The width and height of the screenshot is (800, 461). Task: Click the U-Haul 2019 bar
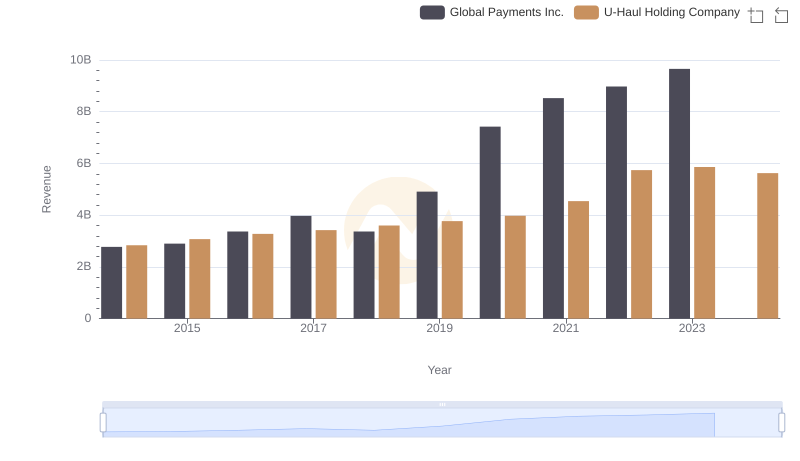pyautogui.click(x=452, y=270)
